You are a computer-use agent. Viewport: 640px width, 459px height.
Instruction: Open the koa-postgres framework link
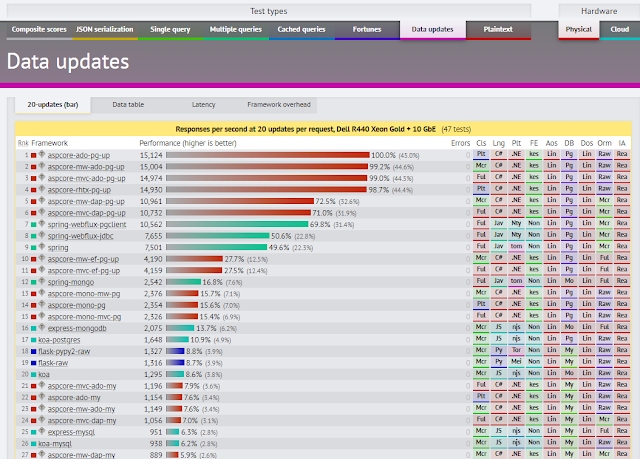pyautogui.click(x=59, y=340)
